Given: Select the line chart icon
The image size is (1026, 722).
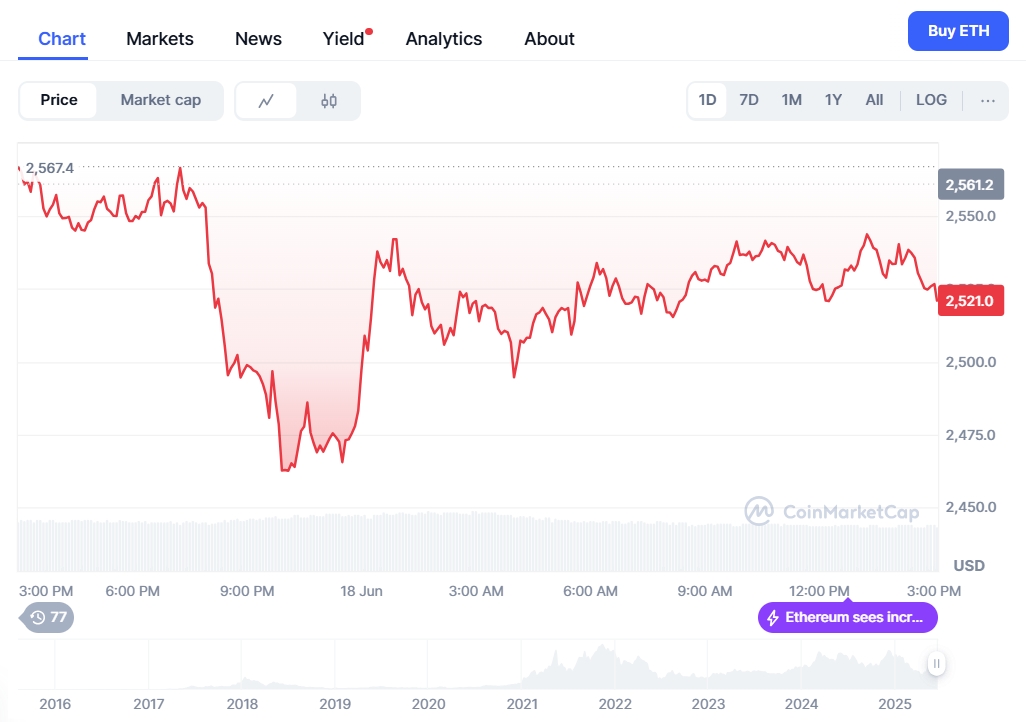Looking at the screenshot, I should pos(266,101).
